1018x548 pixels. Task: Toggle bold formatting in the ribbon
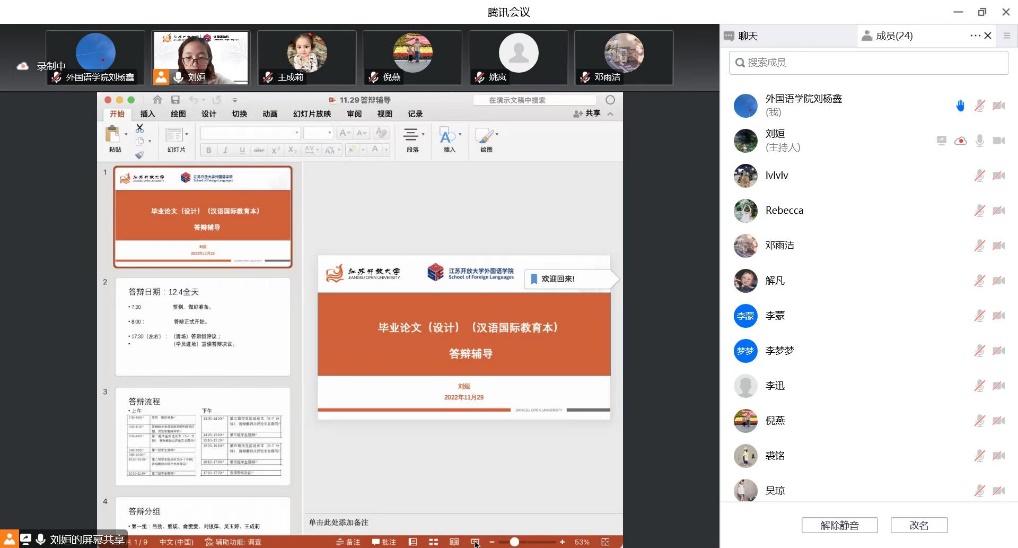click(x=209, y=150)
